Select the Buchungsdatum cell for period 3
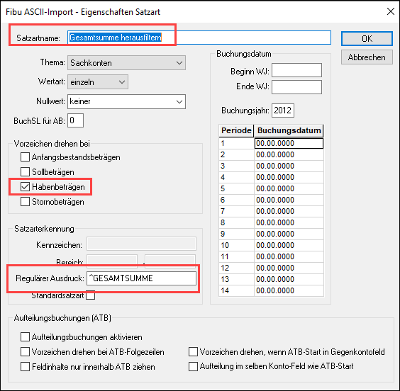Viewport: 400px width, 391px height. [x=289, y=166]
